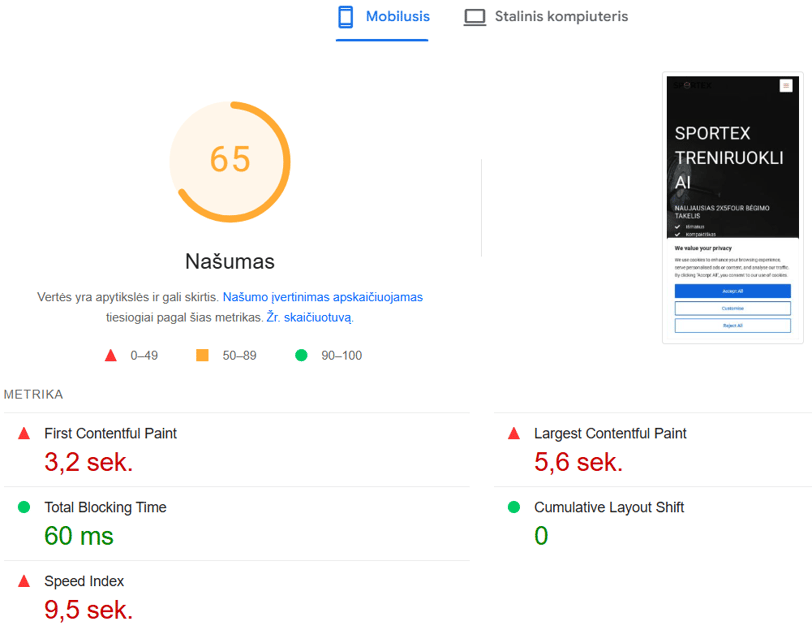The image size is (812, 630).
Task: Open the Našumo įvertinimas apskaičiuojamas link
Action: pos(323,297)
